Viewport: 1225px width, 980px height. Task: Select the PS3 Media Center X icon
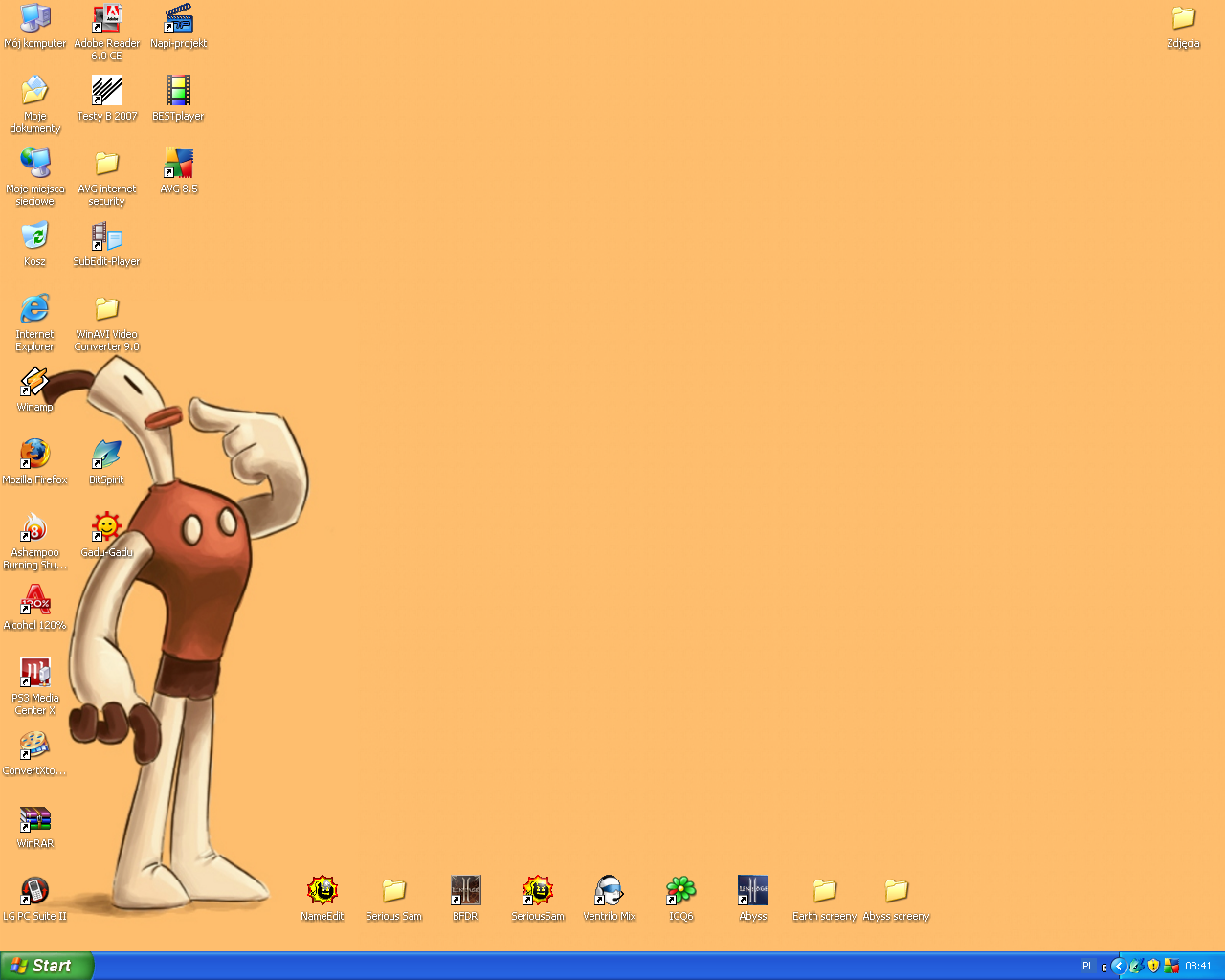tap(35, 673)
